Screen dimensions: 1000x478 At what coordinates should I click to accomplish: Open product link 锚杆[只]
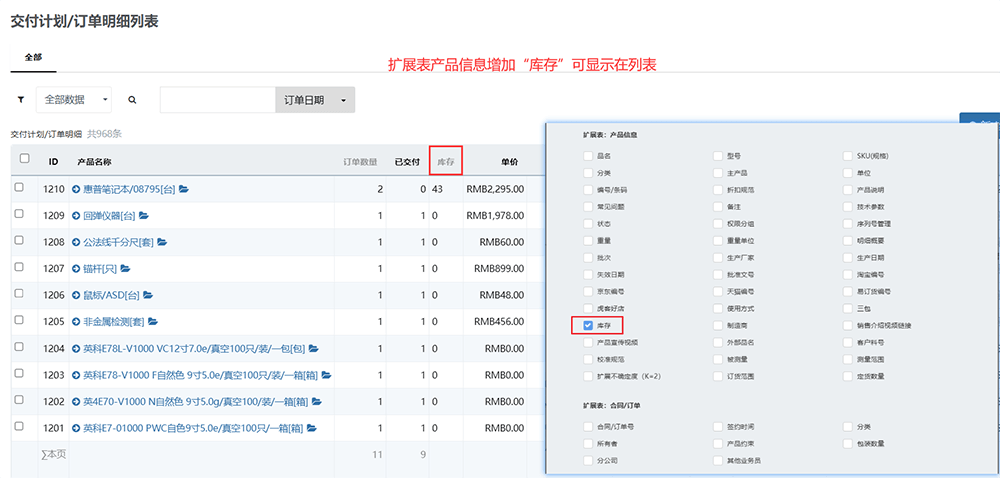(x=99, y=269)
